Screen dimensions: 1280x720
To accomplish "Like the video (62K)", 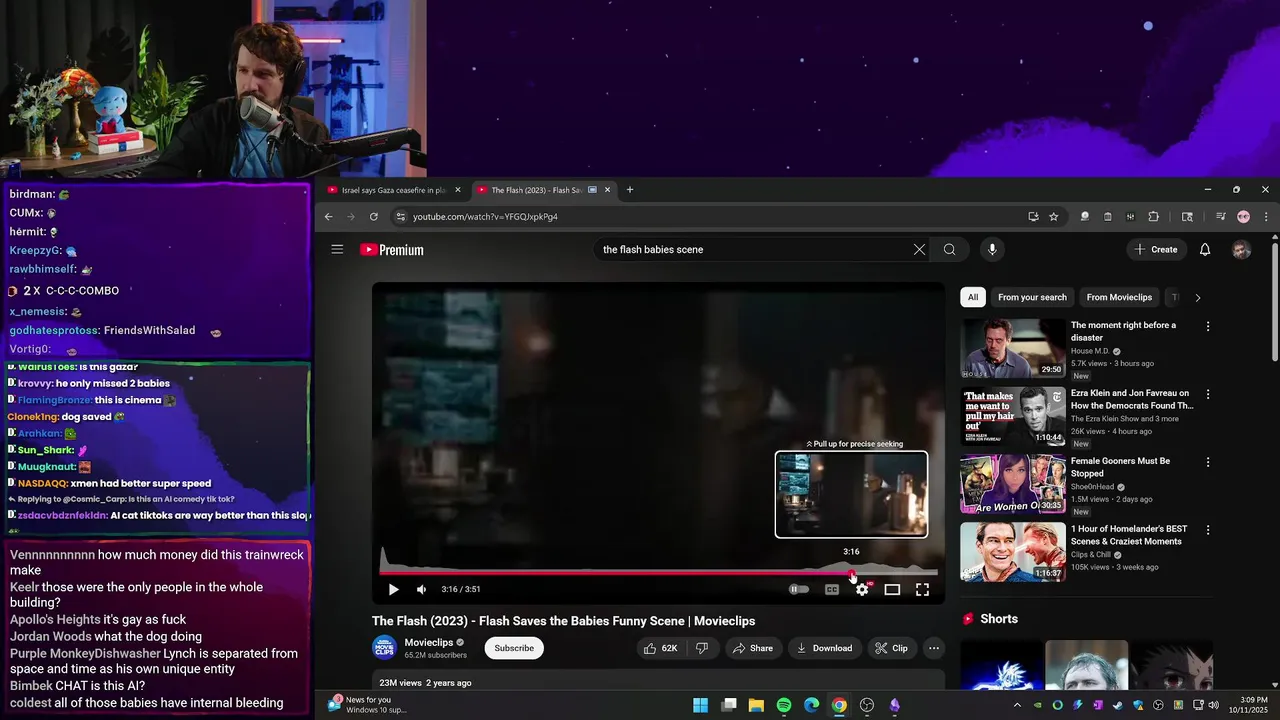I will pyautogui.click(x=661, y=648).
